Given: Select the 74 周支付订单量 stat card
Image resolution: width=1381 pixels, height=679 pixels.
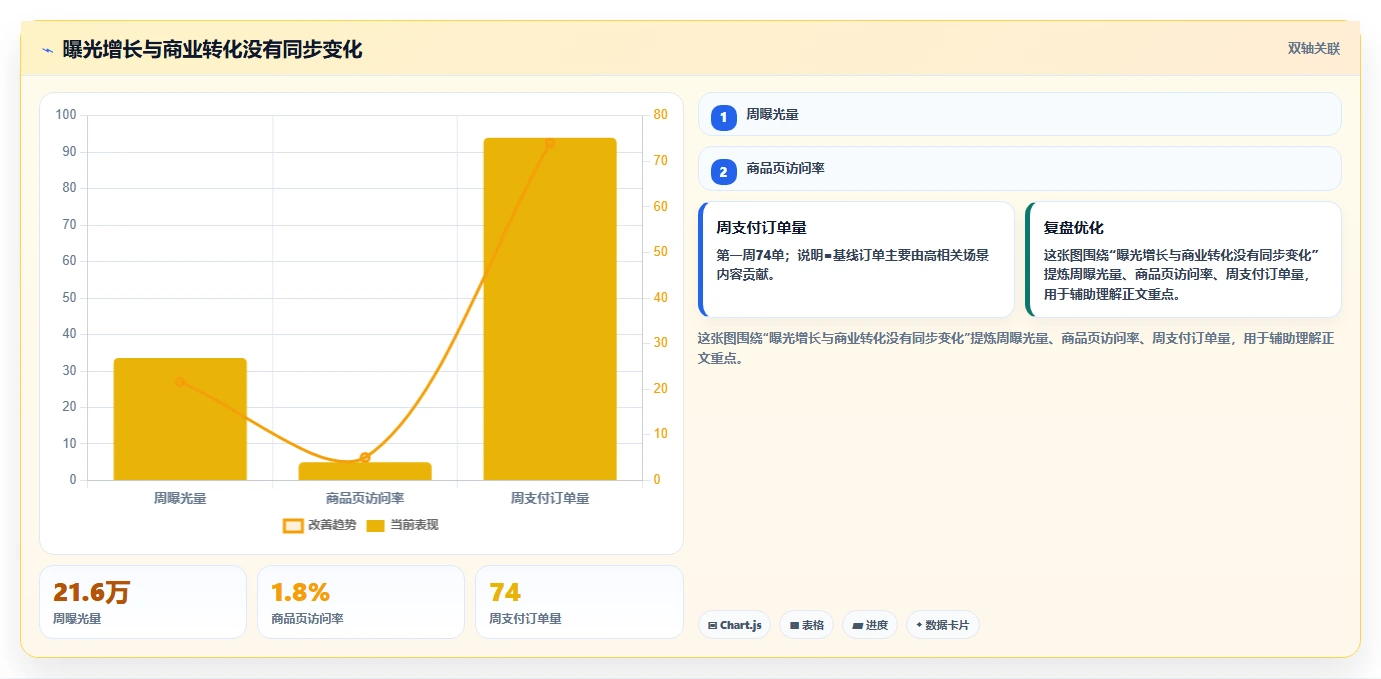Looking at the screenshot, I should point(579,602).
